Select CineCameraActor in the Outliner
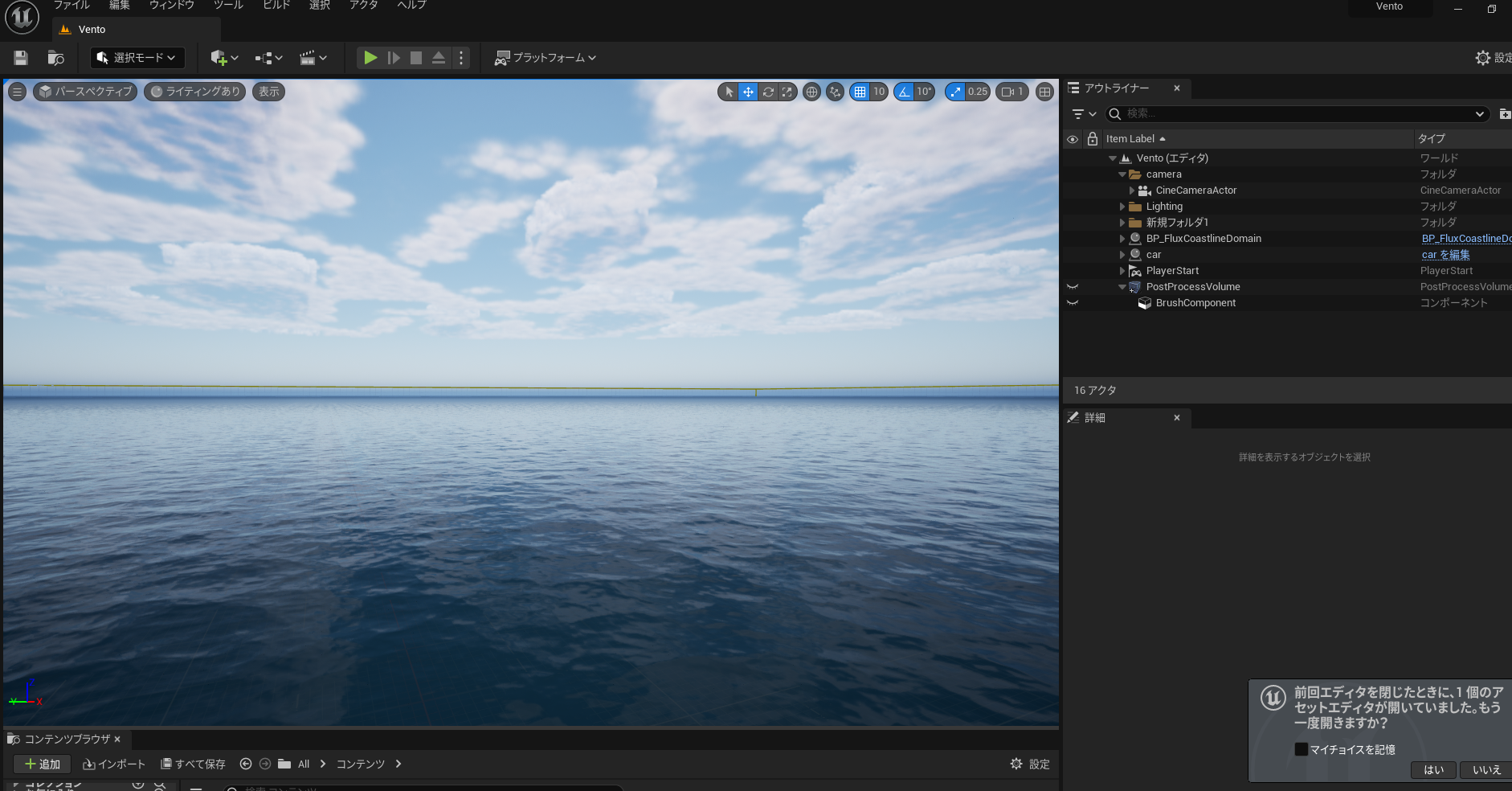Screen dimensions: 1512x791 click(x=1196, y=191)
